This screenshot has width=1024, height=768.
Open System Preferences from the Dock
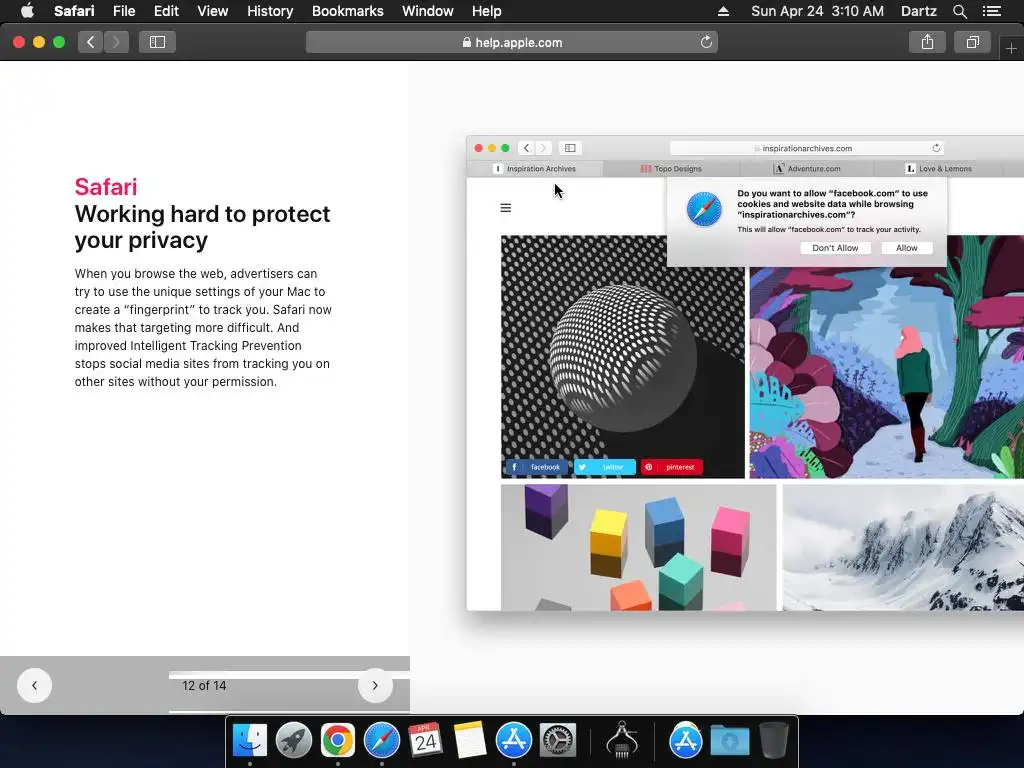(558, 741)
